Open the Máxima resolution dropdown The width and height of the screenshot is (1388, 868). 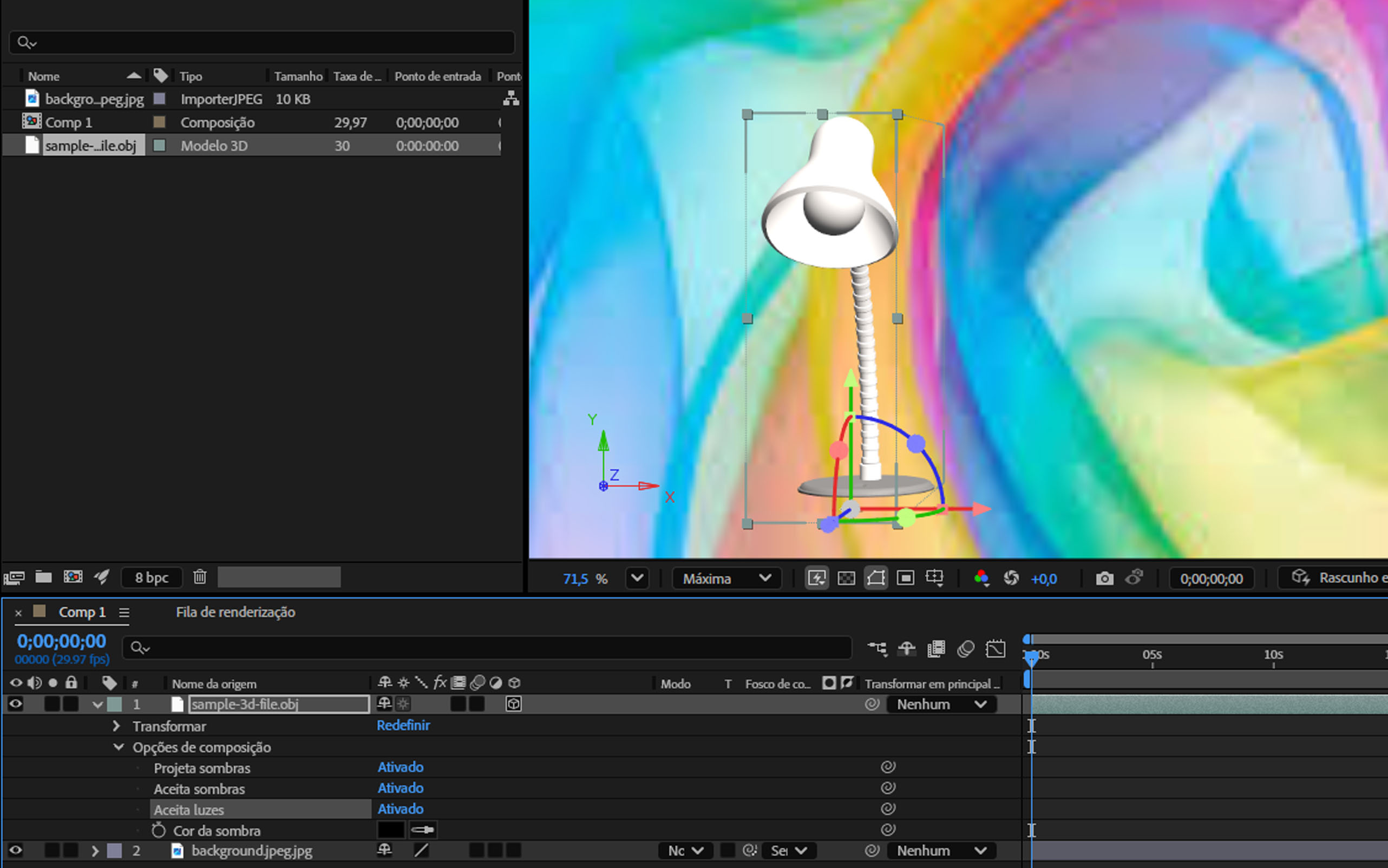click(x=726, y=578)
